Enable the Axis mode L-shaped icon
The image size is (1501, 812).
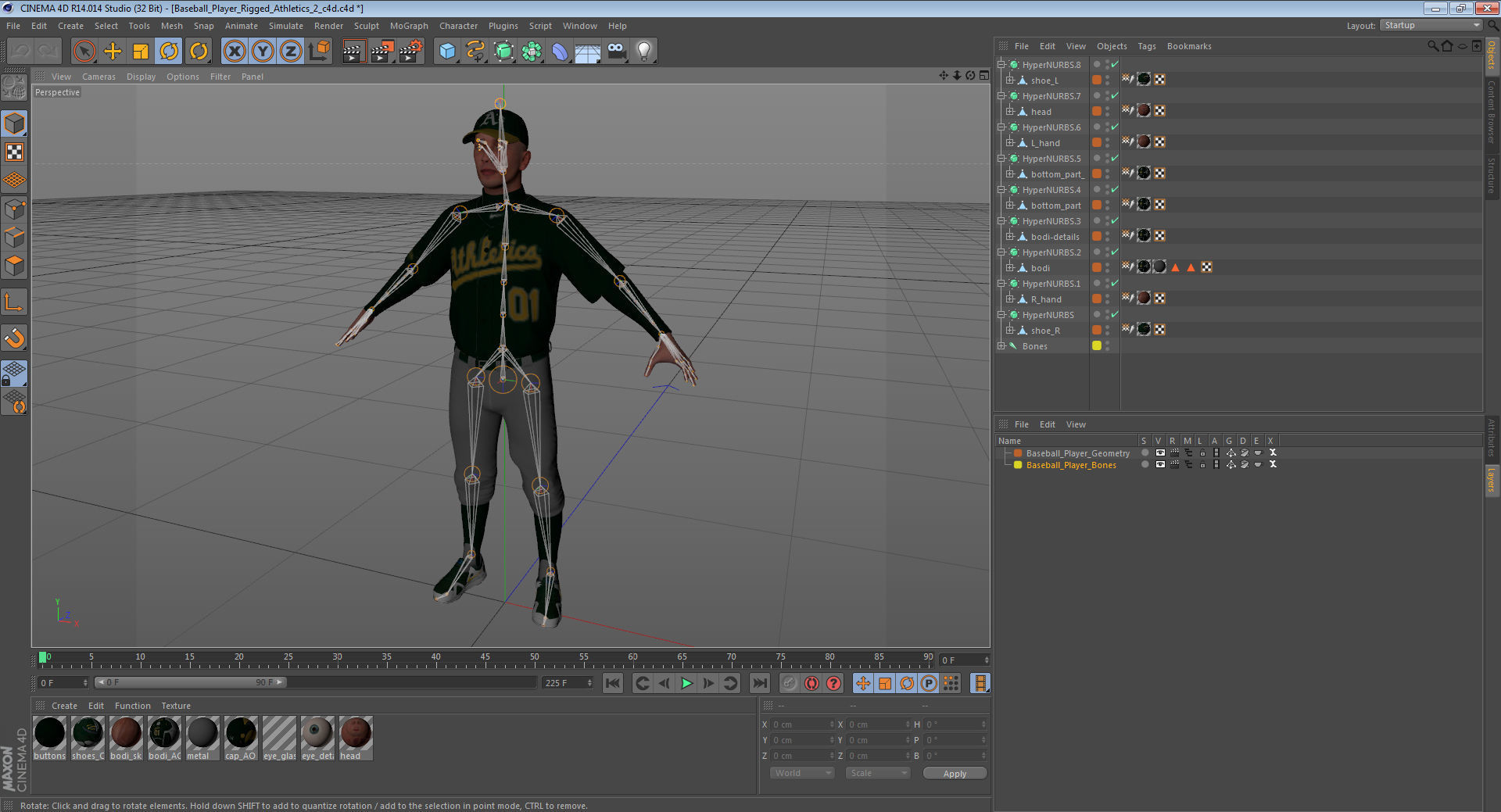(15, 302)
